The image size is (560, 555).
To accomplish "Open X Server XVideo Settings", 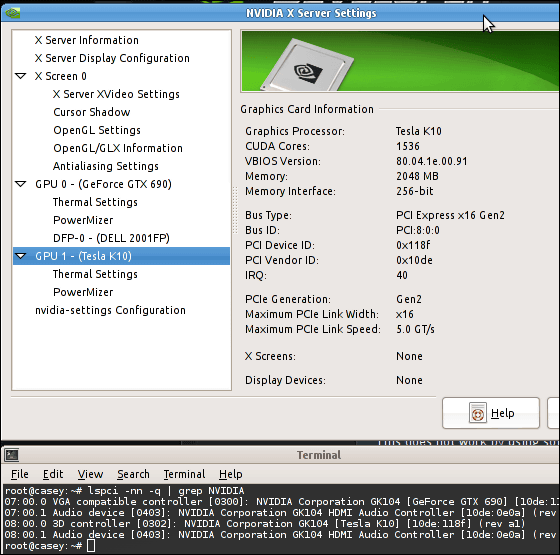I will pyautogui.click(x=116, y=94).
